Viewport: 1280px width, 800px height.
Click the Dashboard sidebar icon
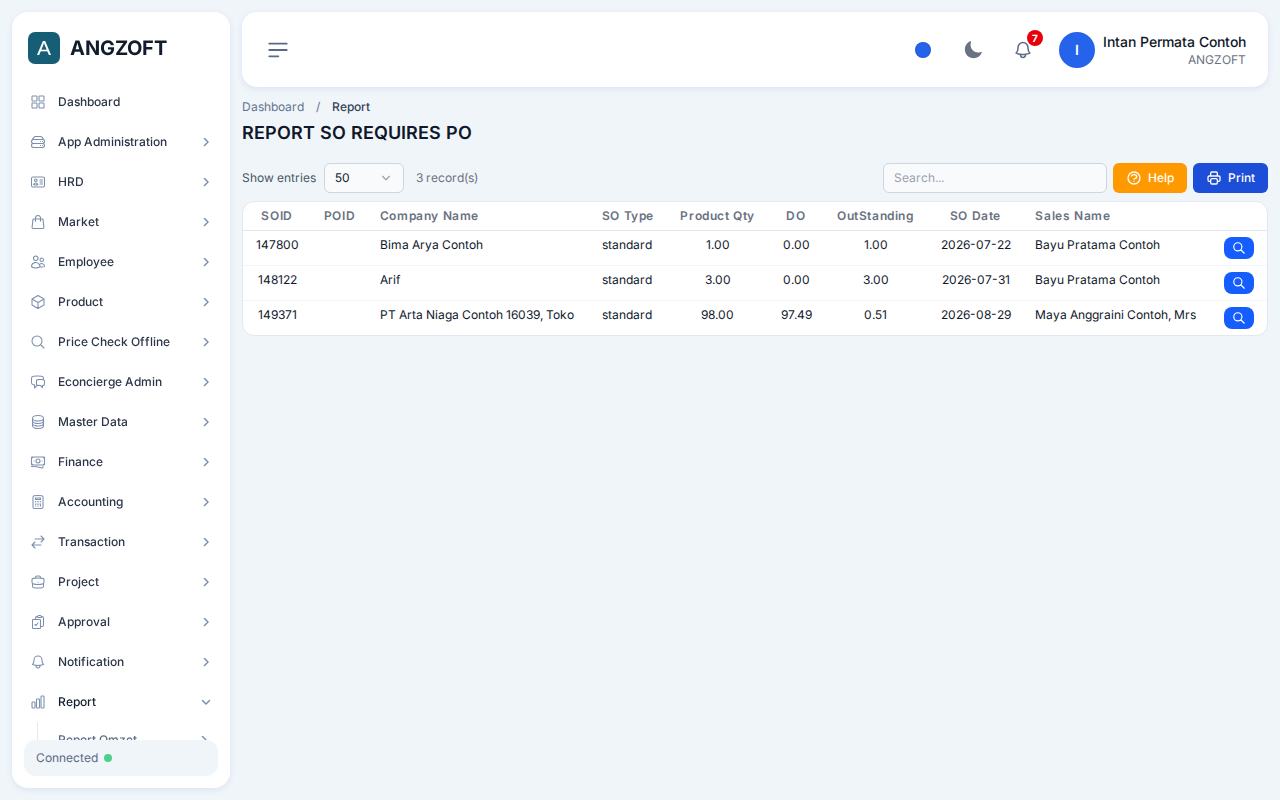[38, 102]
